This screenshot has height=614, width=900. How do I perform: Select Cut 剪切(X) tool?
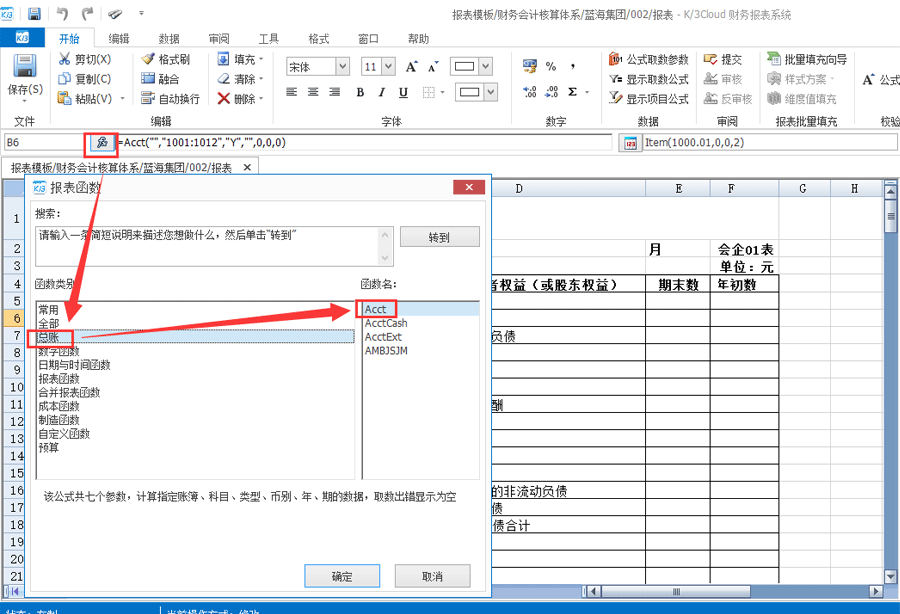click(x=85, y=59)
